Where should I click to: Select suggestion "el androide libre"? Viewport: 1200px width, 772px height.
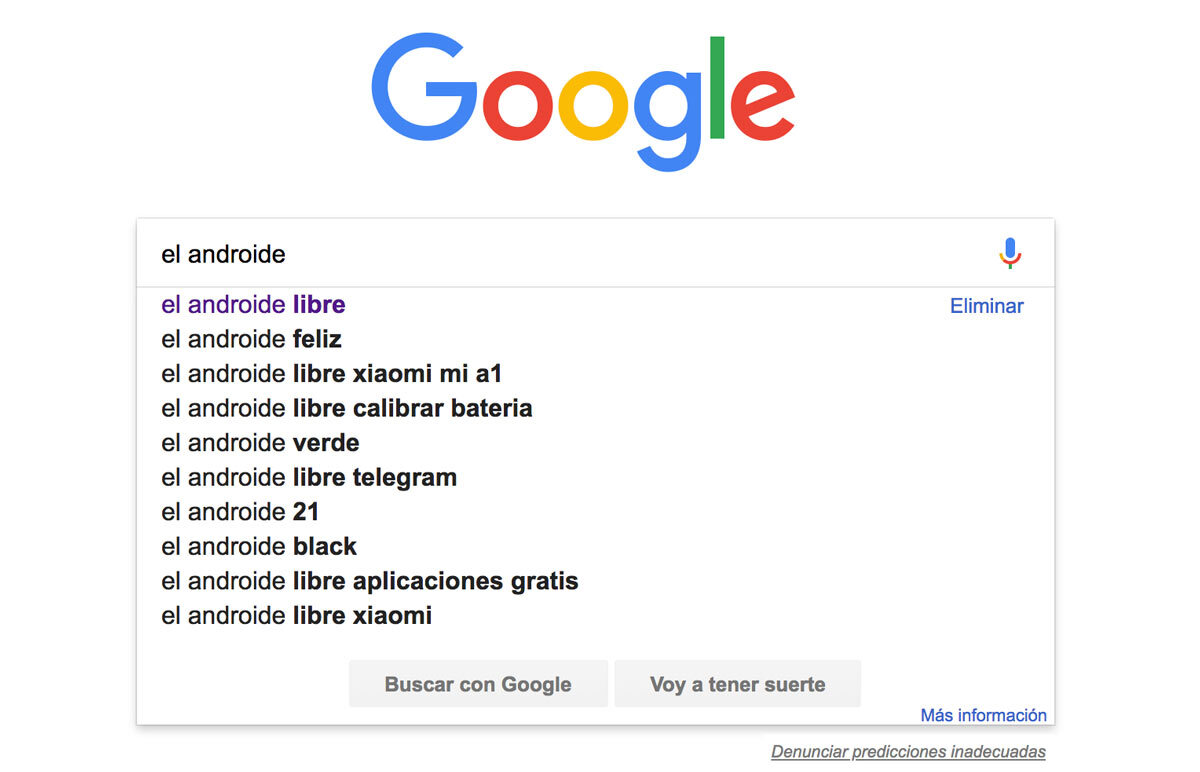(253, 305)
